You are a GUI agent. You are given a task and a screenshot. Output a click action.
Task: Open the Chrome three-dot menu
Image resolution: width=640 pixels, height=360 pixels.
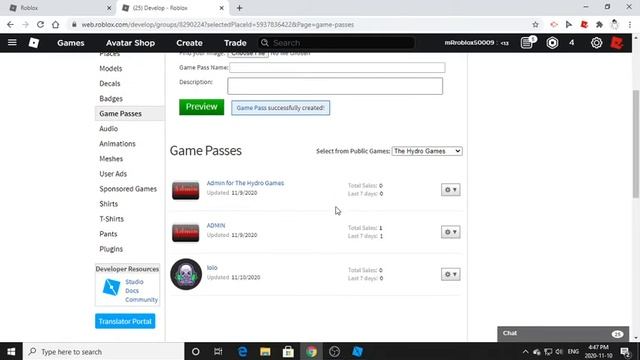click(x=630, y=24)
